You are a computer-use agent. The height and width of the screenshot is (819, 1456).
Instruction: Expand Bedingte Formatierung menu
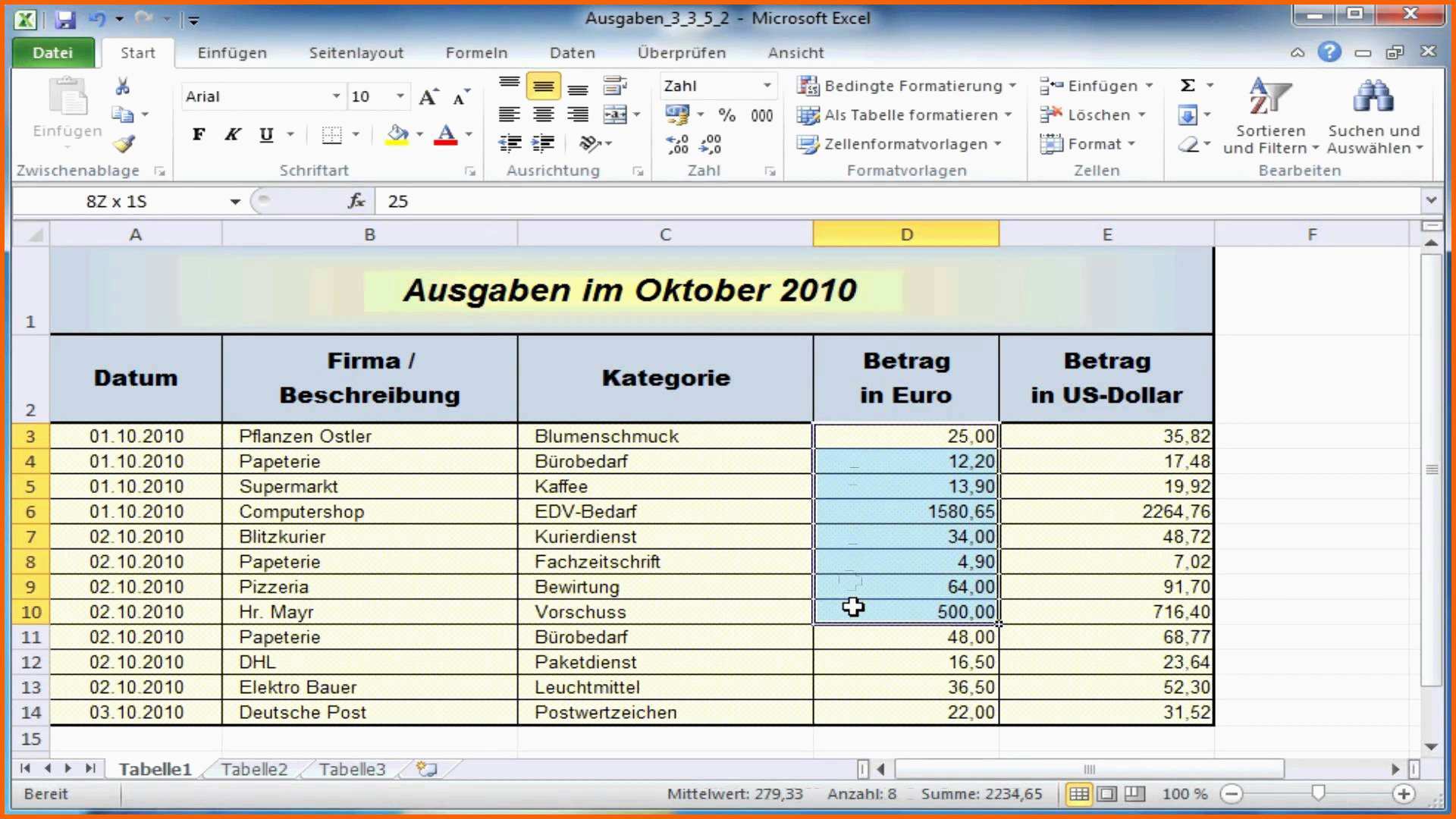(906, 86)
